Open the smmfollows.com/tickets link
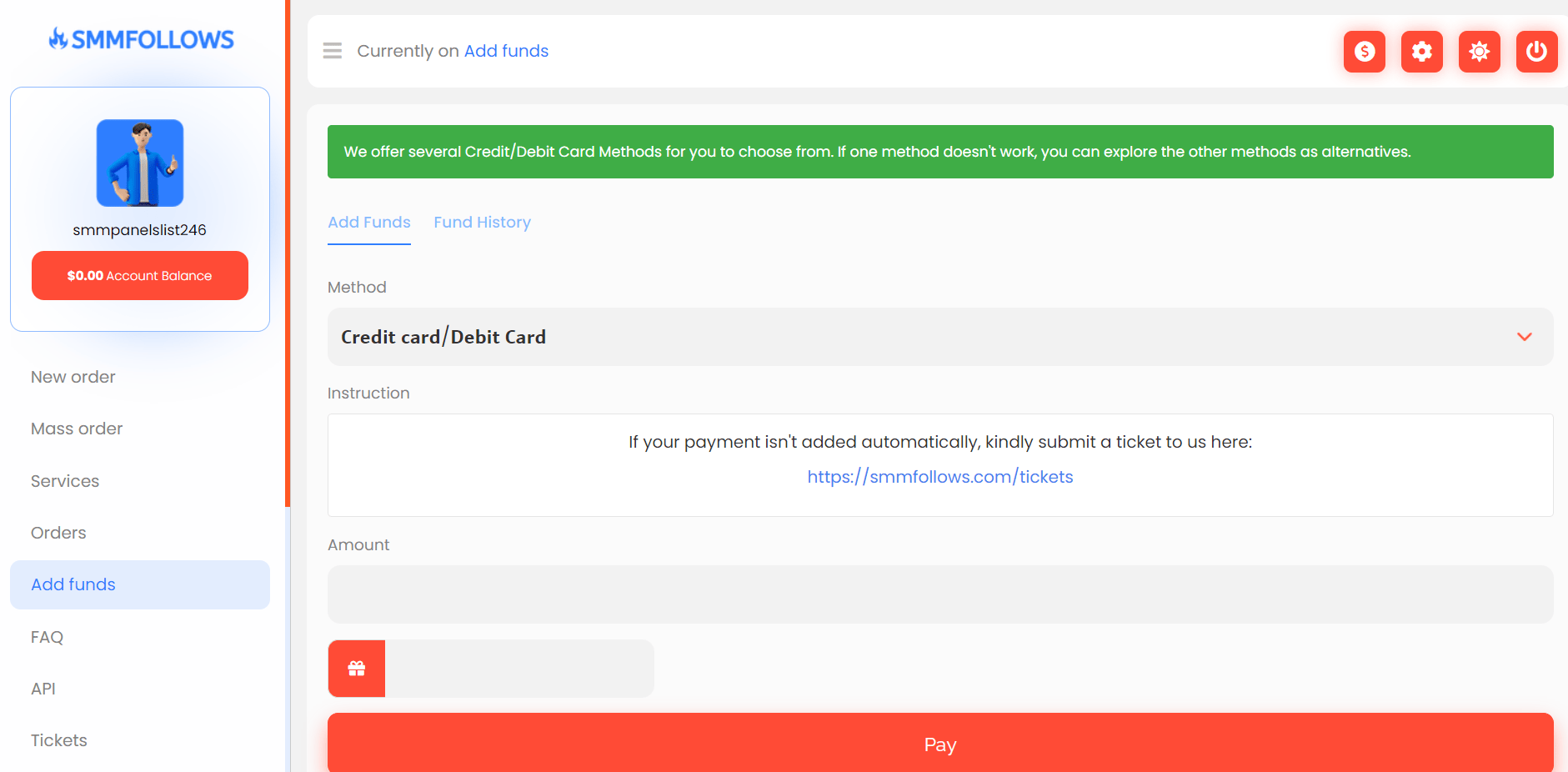The image size is (1568, 772). (939, 477)
